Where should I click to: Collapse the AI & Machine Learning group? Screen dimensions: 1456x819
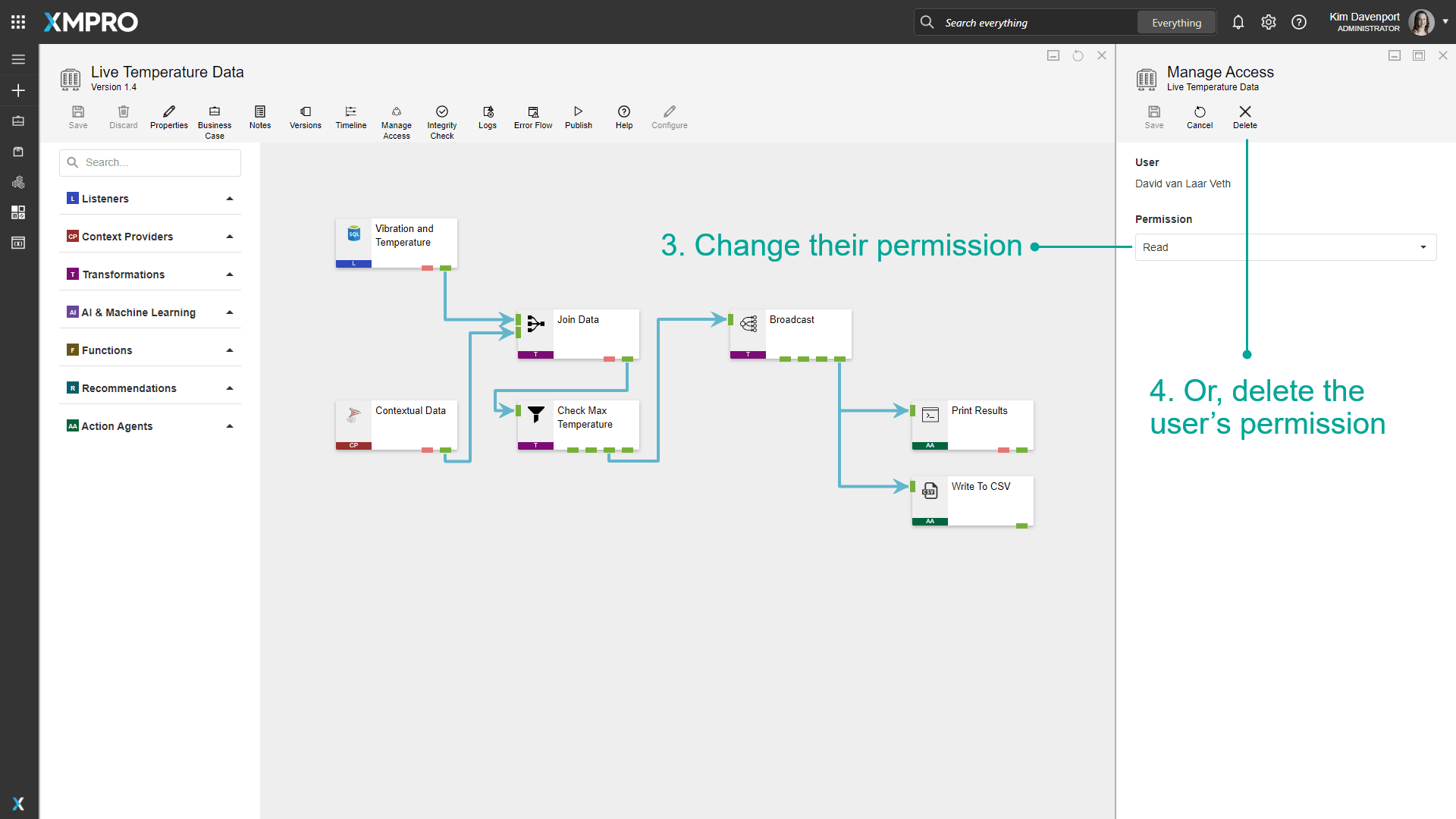(x=230, y=312)
